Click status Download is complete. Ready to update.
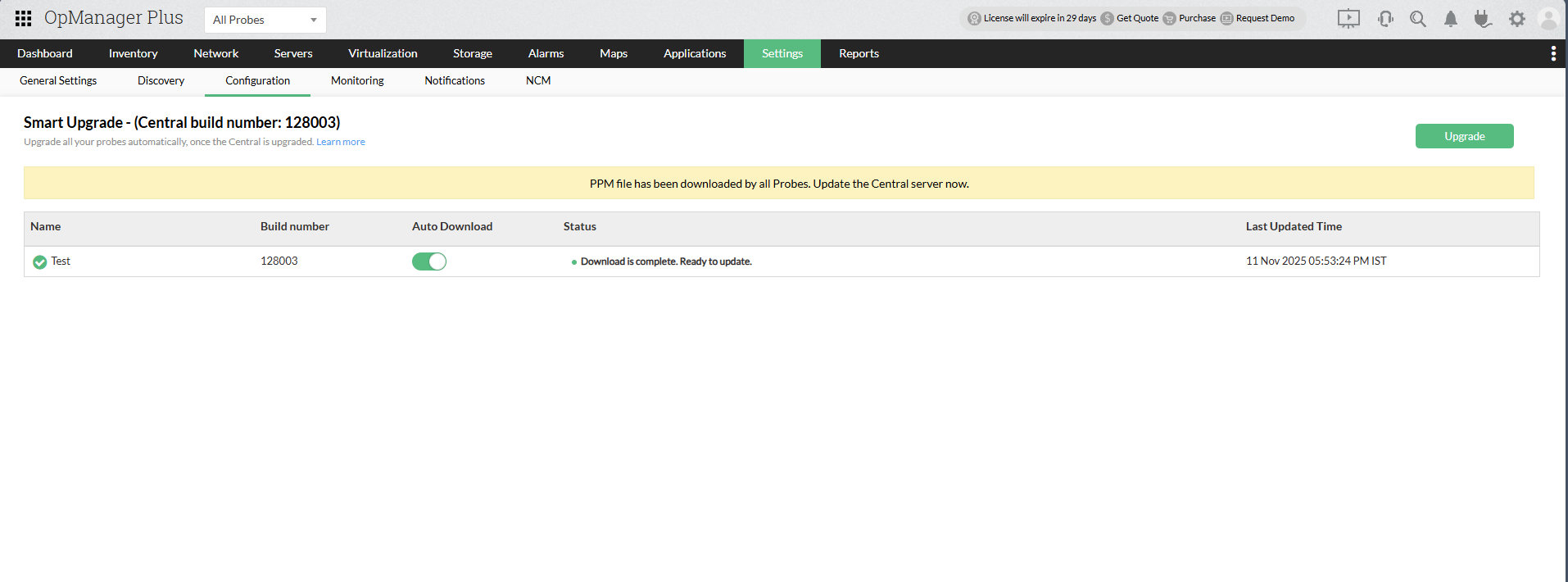Viewport: 1568px width, 582px height. [x=666, y=261]
